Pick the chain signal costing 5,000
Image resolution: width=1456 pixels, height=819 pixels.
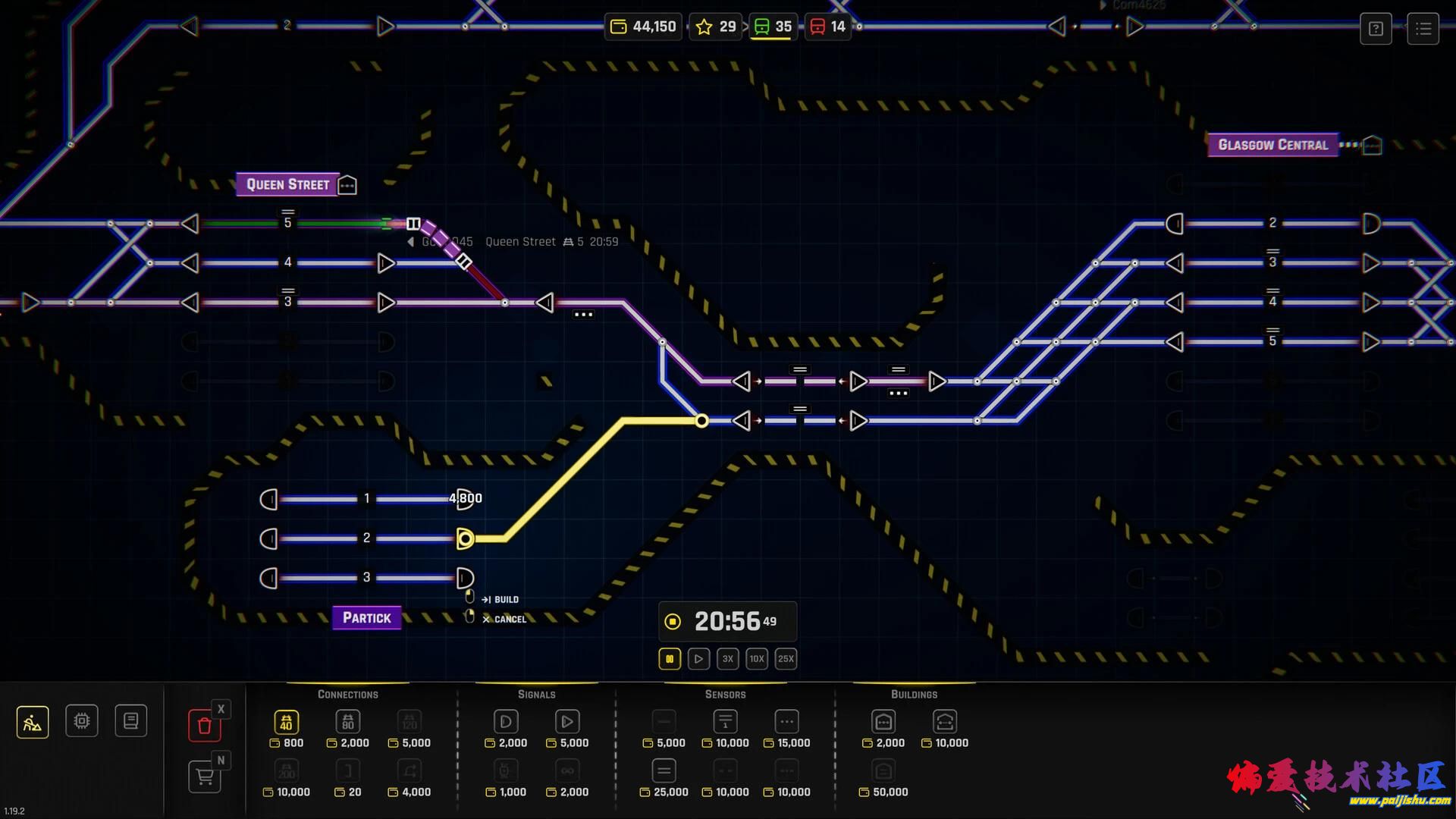pos(567,722)
